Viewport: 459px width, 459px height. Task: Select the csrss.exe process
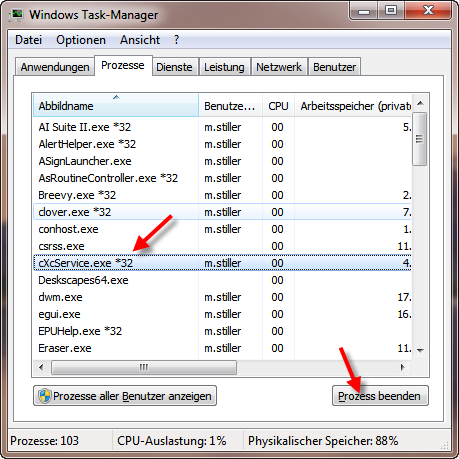coord(222,246)
